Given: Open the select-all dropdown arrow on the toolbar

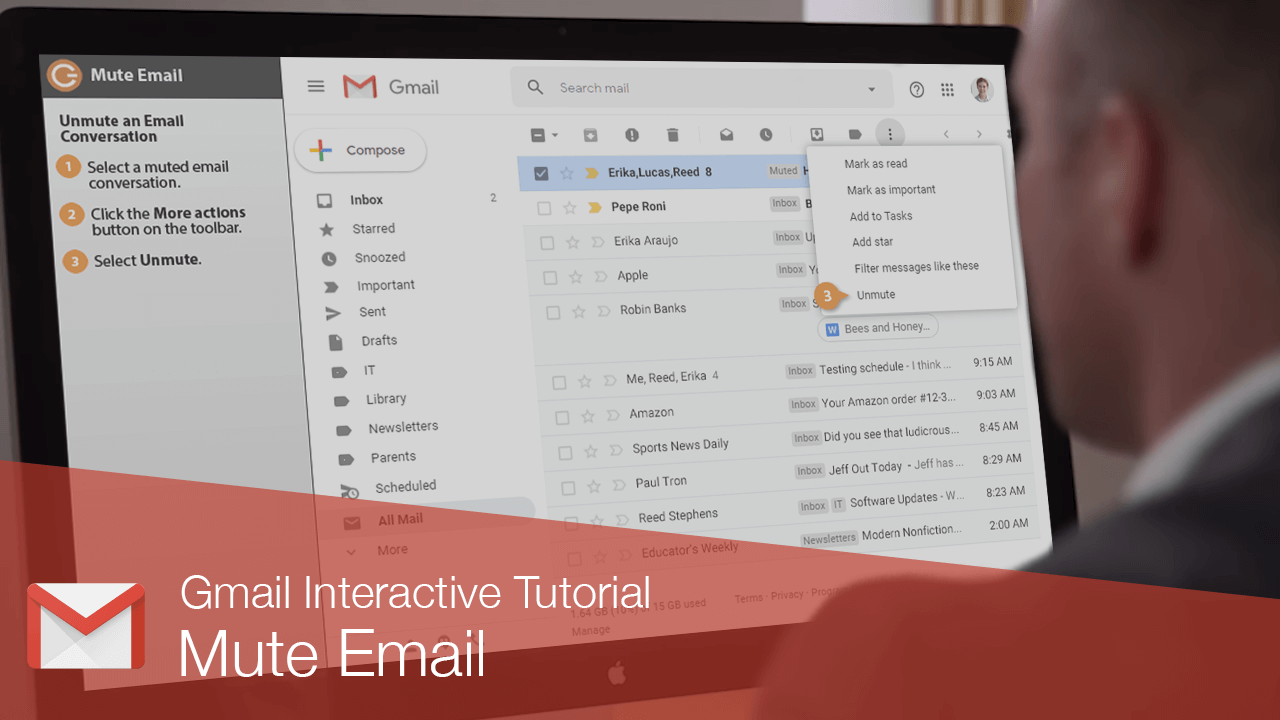Looking at the screenshot, I should 554,134.
